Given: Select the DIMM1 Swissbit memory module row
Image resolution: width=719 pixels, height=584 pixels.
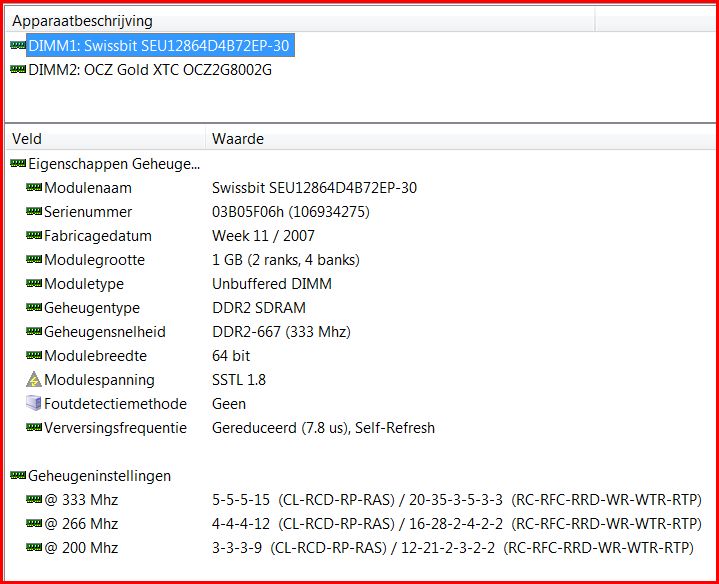Looking at the screenshot, I should click(160, 45).
